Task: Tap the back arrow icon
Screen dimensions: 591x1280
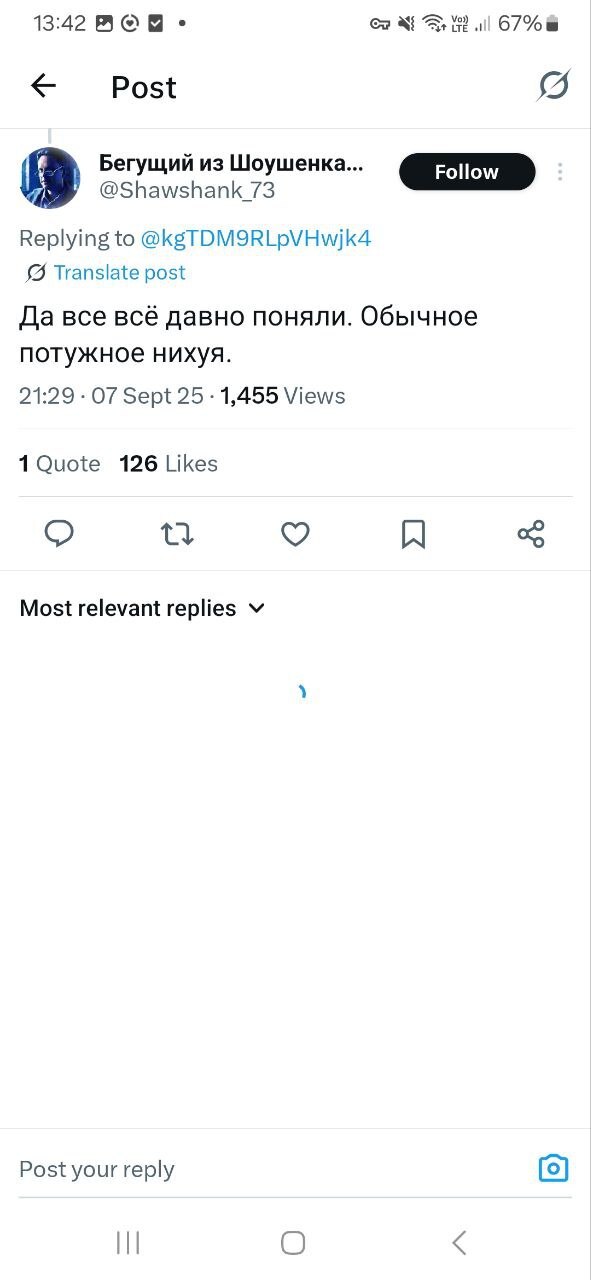Action: (x=44, y=86)
